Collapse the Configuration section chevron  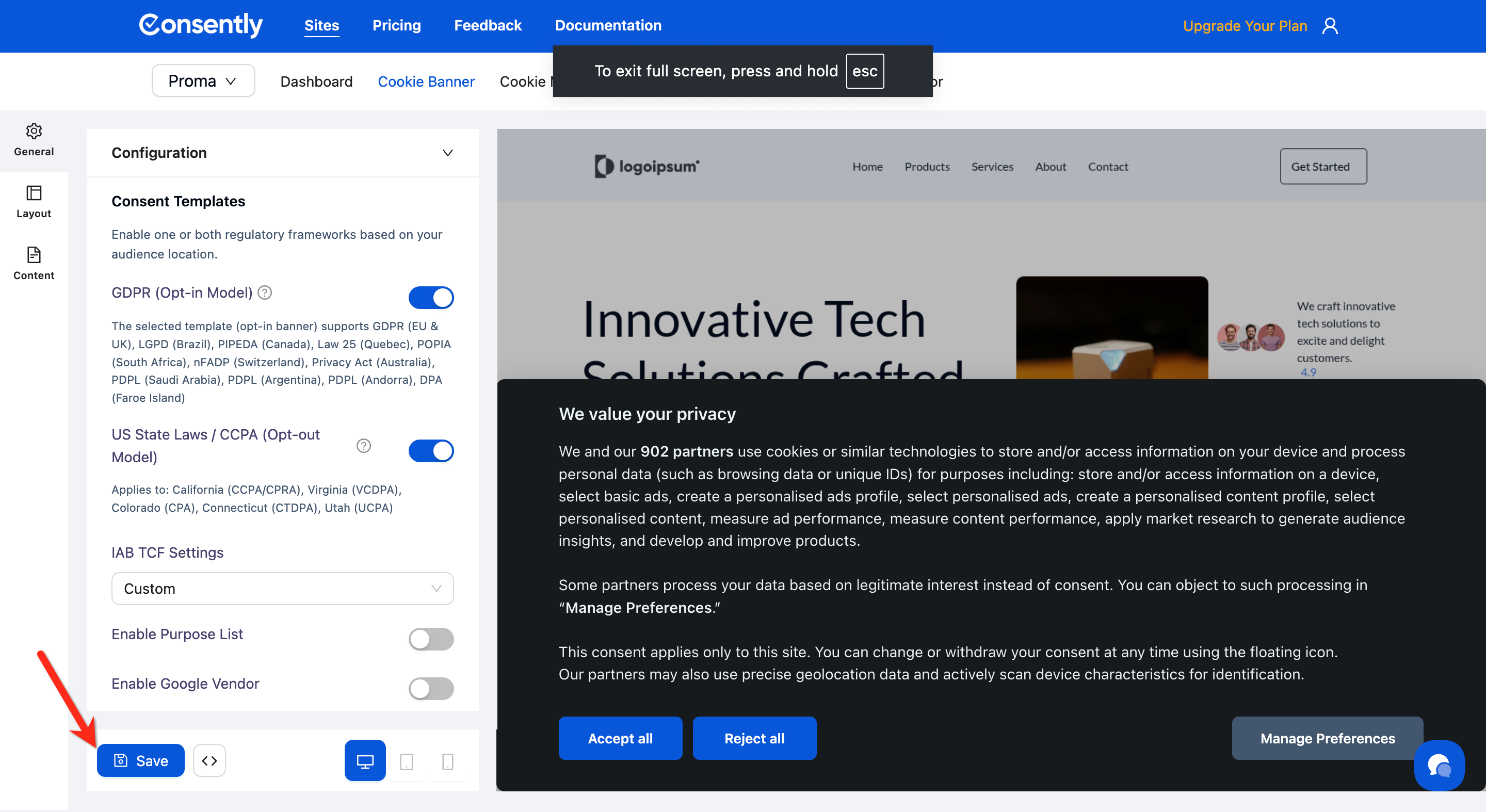click(x=448, y=153)
